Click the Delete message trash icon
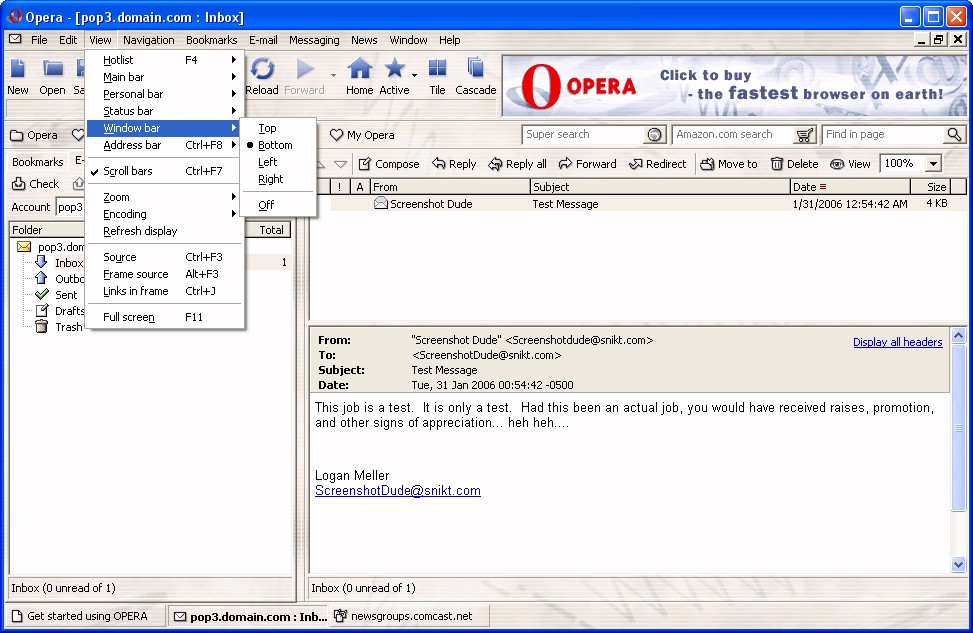 777,164
